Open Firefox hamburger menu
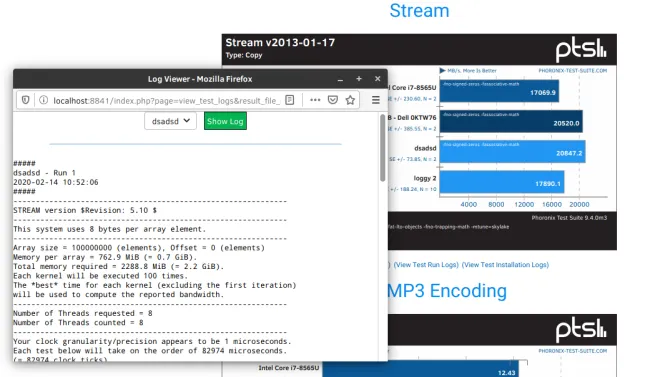 tap(376, 100)
